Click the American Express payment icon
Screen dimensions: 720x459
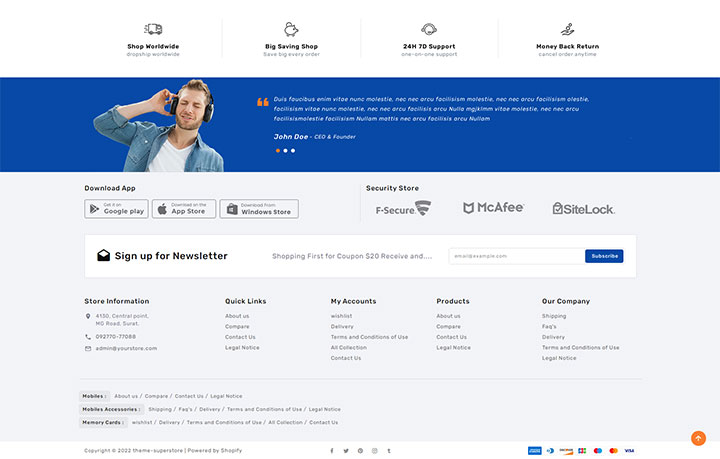click(x=534, y=451)
